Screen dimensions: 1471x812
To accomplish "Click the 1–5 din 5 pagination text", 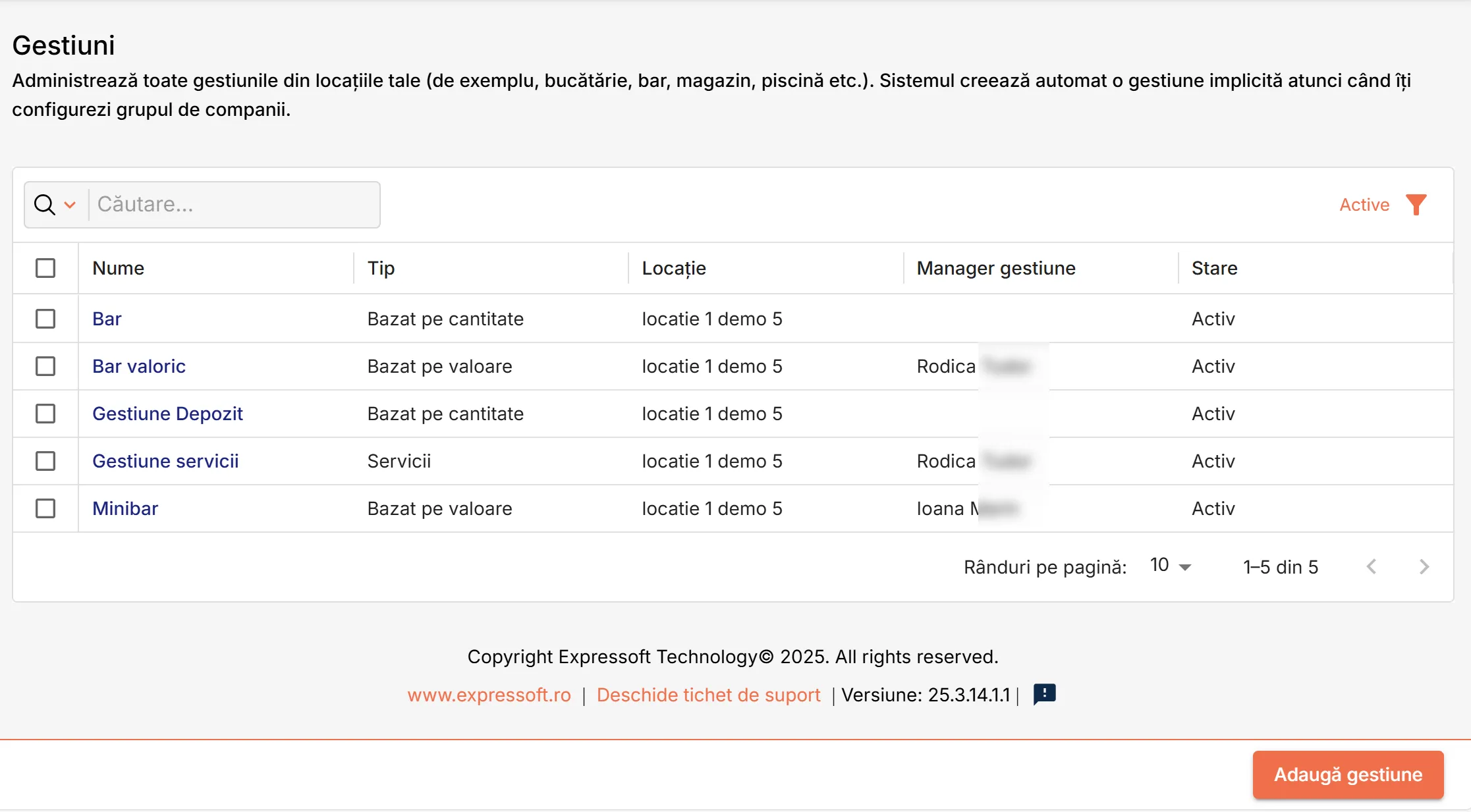I will 1281,567.
